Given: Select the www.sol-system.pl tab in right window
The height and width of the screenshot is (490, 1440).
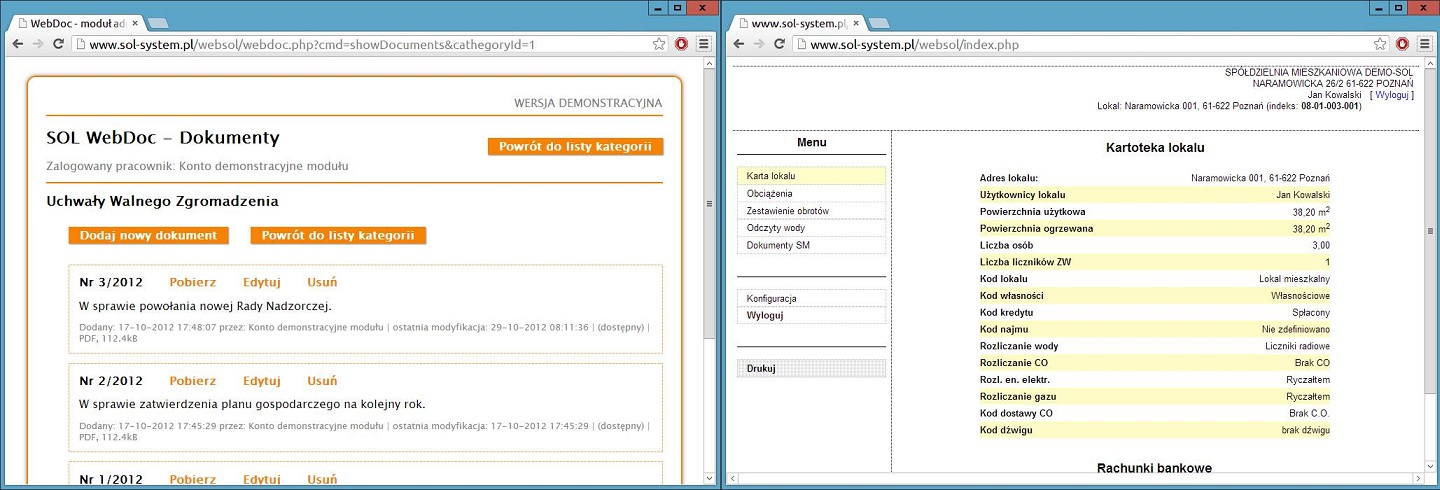Looking at the screenshot, I should [796, 22].
